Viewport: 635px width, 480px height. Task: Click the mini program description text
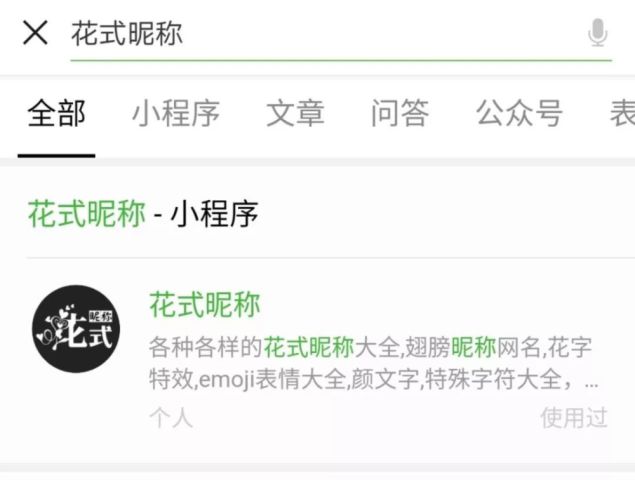373,363
